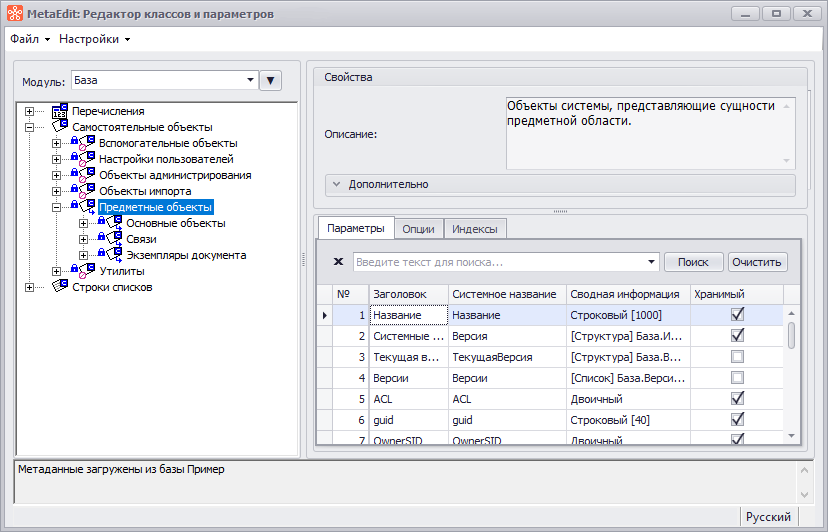This screenshot has height=532, width=828.
Task: Switch to the Индексы tab
Action: click(475, 229)
